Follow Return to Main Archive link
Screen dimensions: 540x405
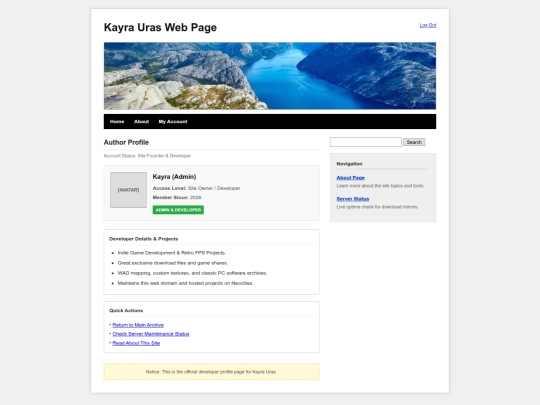(138, 325)
